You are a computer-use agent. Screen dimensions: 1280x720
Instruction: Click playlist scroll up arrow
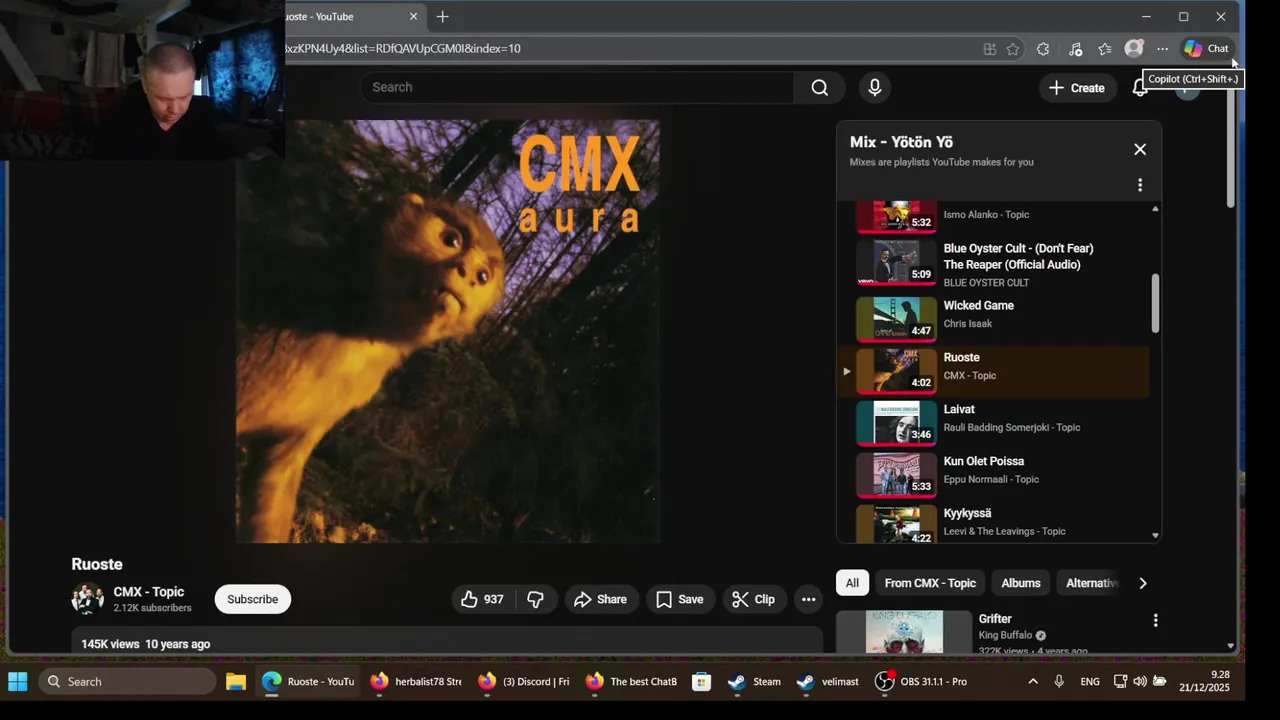1155,209
